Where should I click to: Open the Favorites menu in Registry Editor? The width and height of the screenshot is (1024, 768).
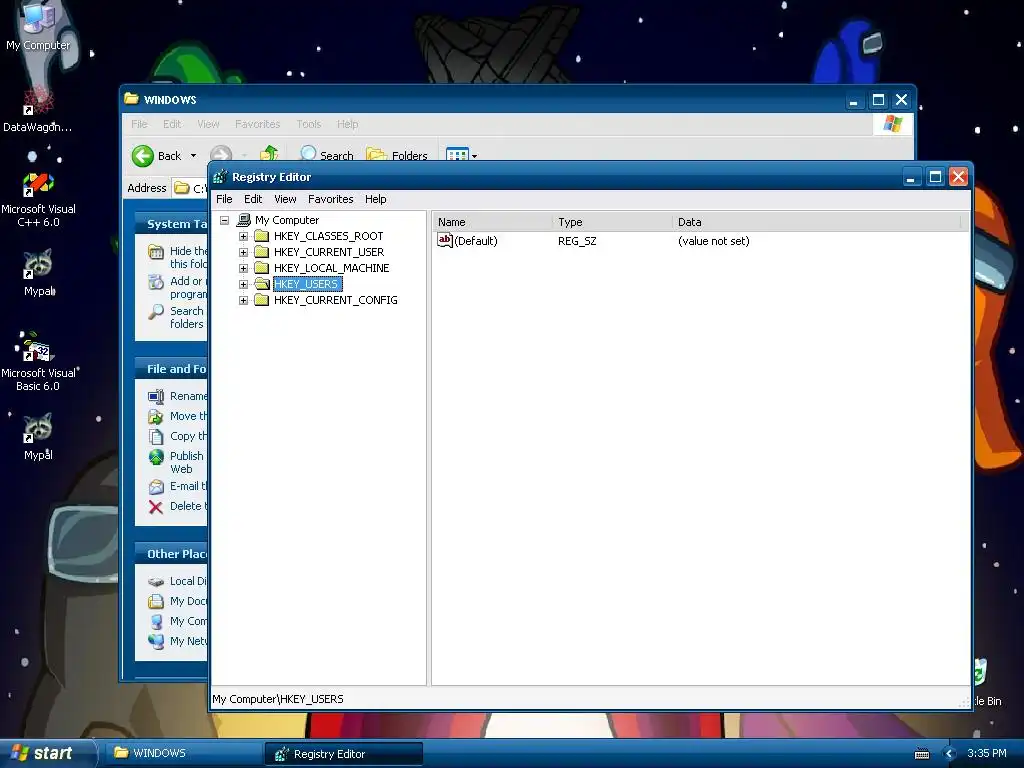click(330, 199)
